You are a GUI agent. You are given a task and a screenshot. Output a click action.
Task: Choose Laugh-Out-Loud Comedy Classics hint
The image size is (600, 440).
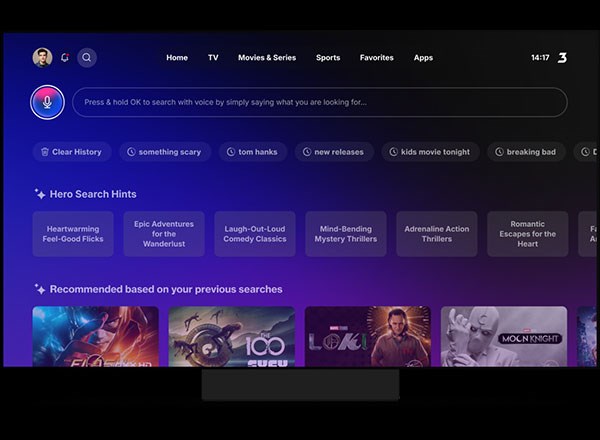255,234
